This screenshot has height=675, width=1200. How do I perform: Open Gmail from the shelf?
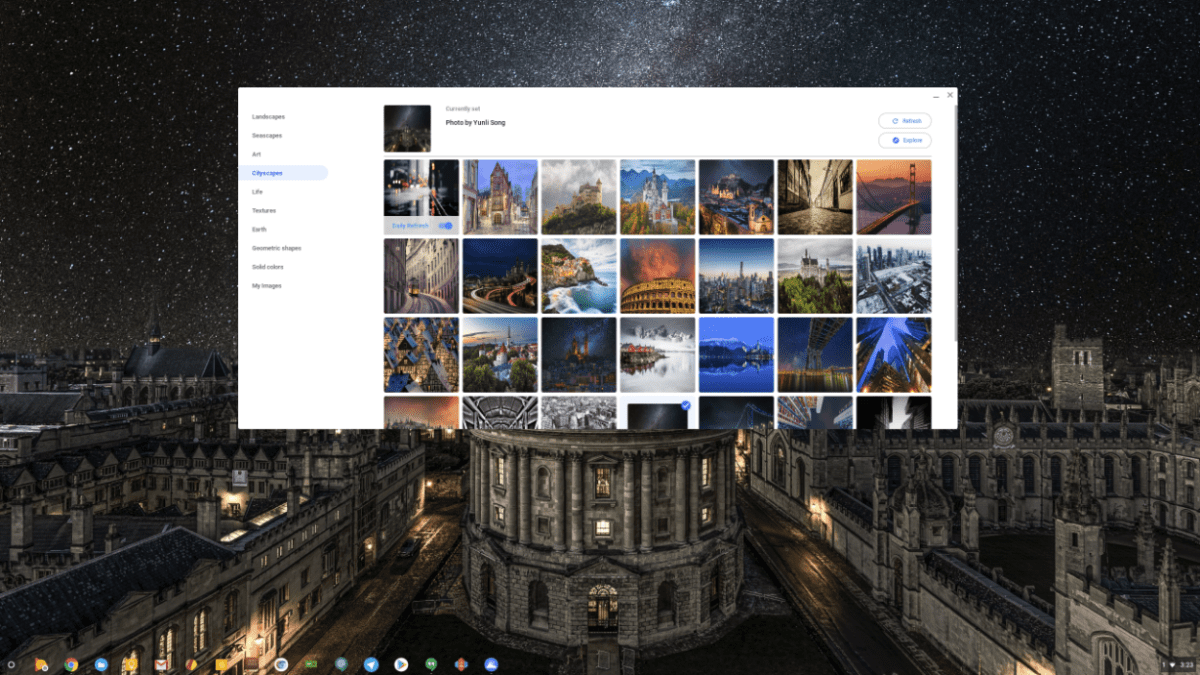tap(160, 664)
